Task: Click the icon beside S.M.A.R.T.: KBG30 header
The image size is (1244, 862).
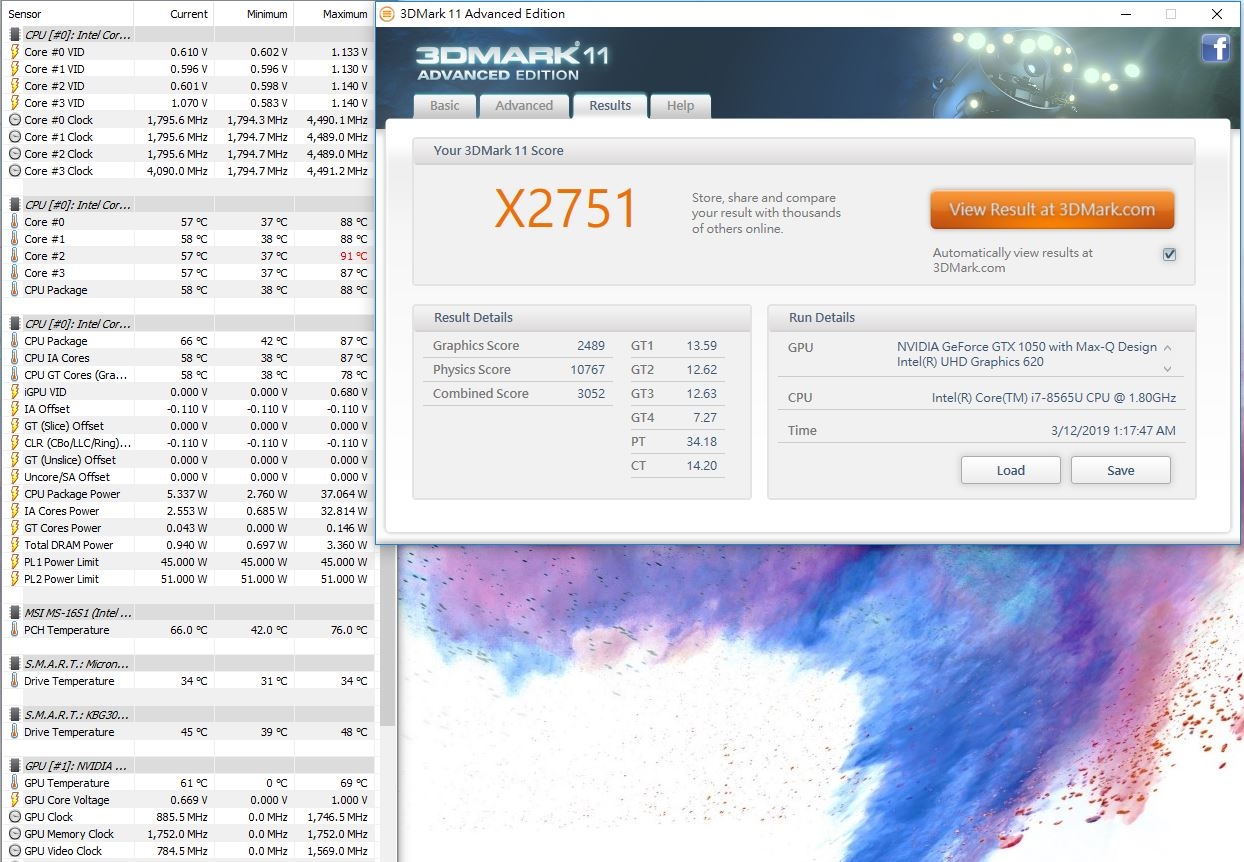Action: click(15, 715)
